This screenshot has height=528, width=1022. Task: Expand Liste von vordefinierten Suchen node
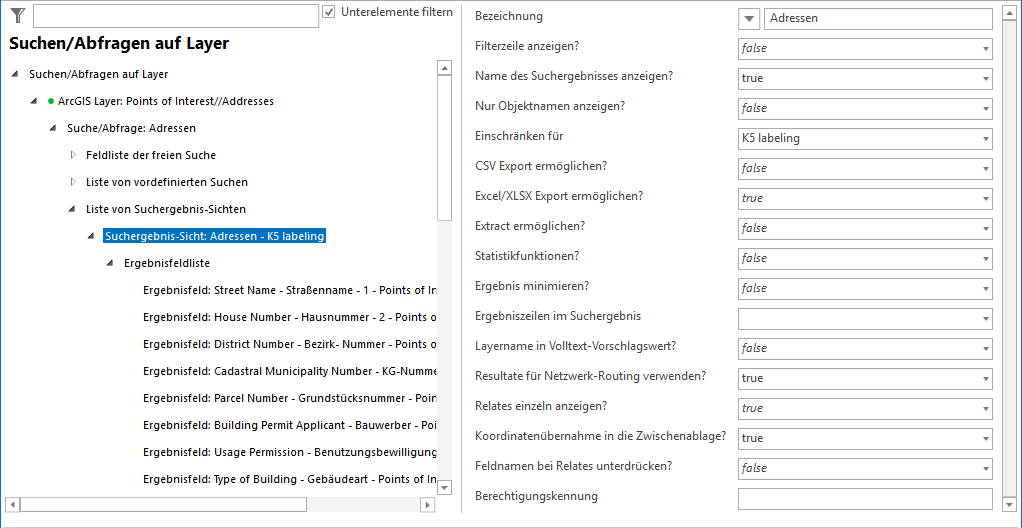point(73,182)
